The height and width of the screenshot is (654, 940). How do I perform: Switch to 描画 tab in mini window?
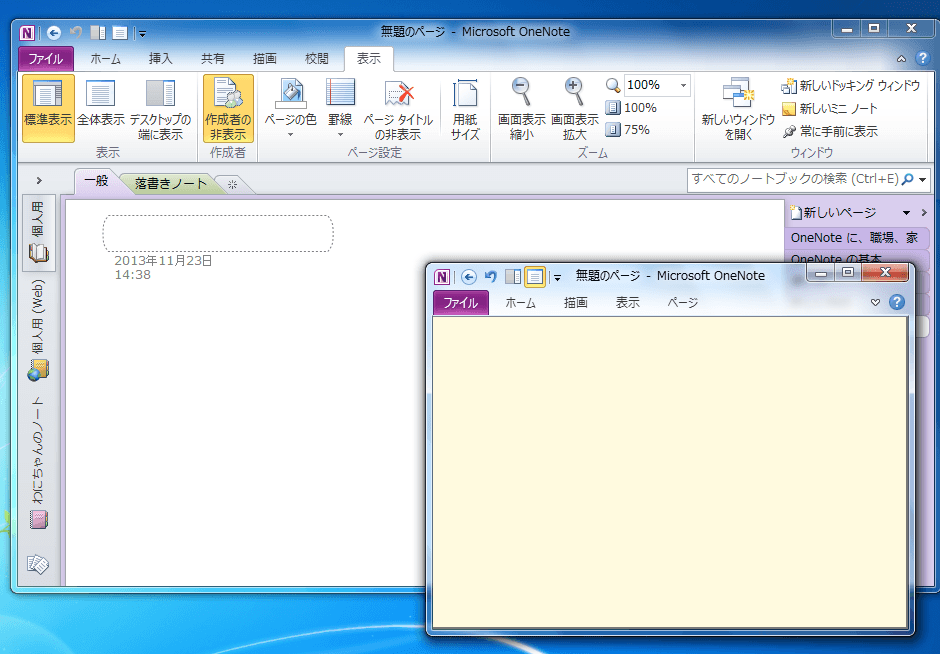(576, 303)
